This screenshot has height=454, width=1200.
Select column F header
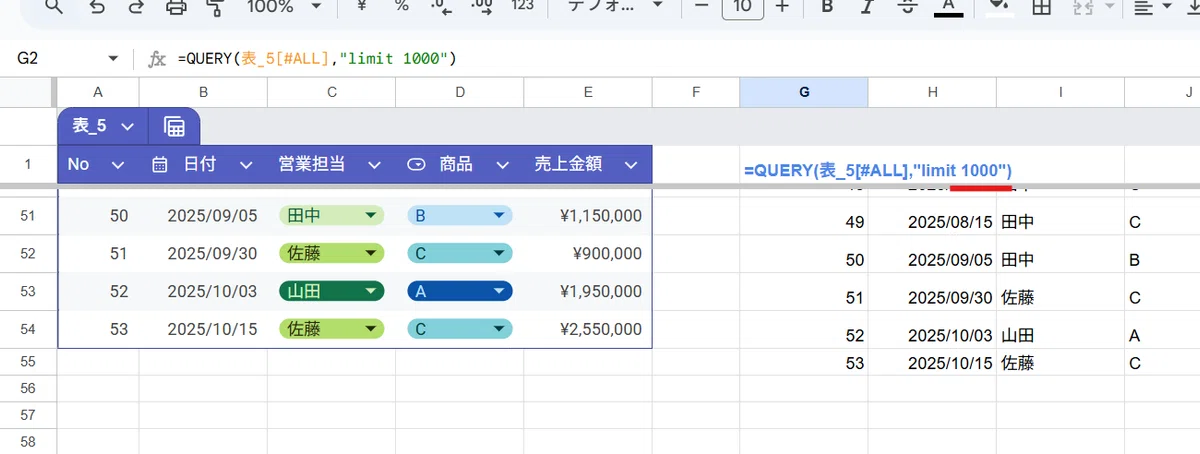(x=696, y=92)
